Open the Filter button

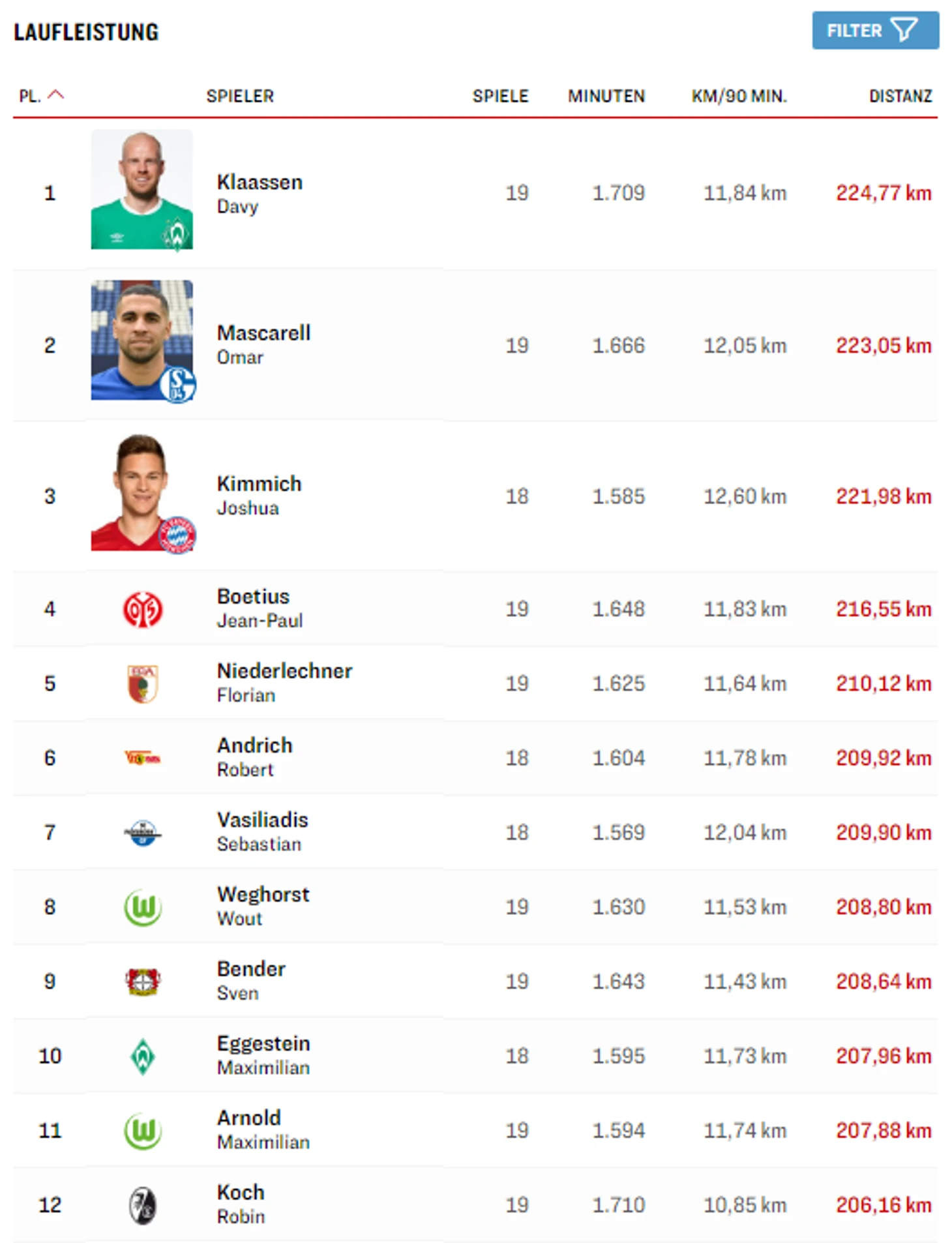874,30
